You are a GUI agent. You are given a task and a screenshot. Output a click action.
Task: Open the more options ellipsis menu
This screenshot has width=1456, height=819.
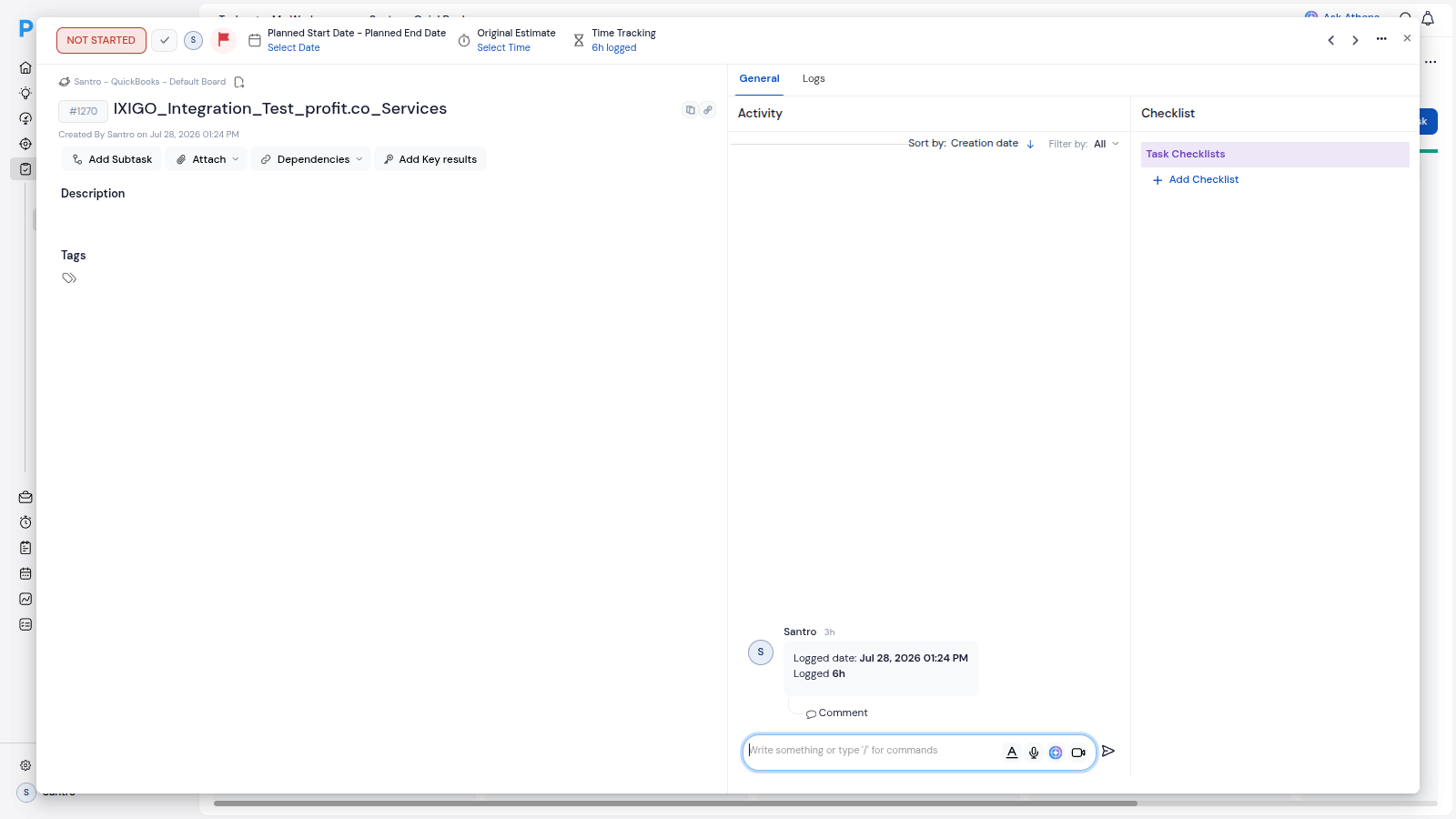pos(1381,39)
